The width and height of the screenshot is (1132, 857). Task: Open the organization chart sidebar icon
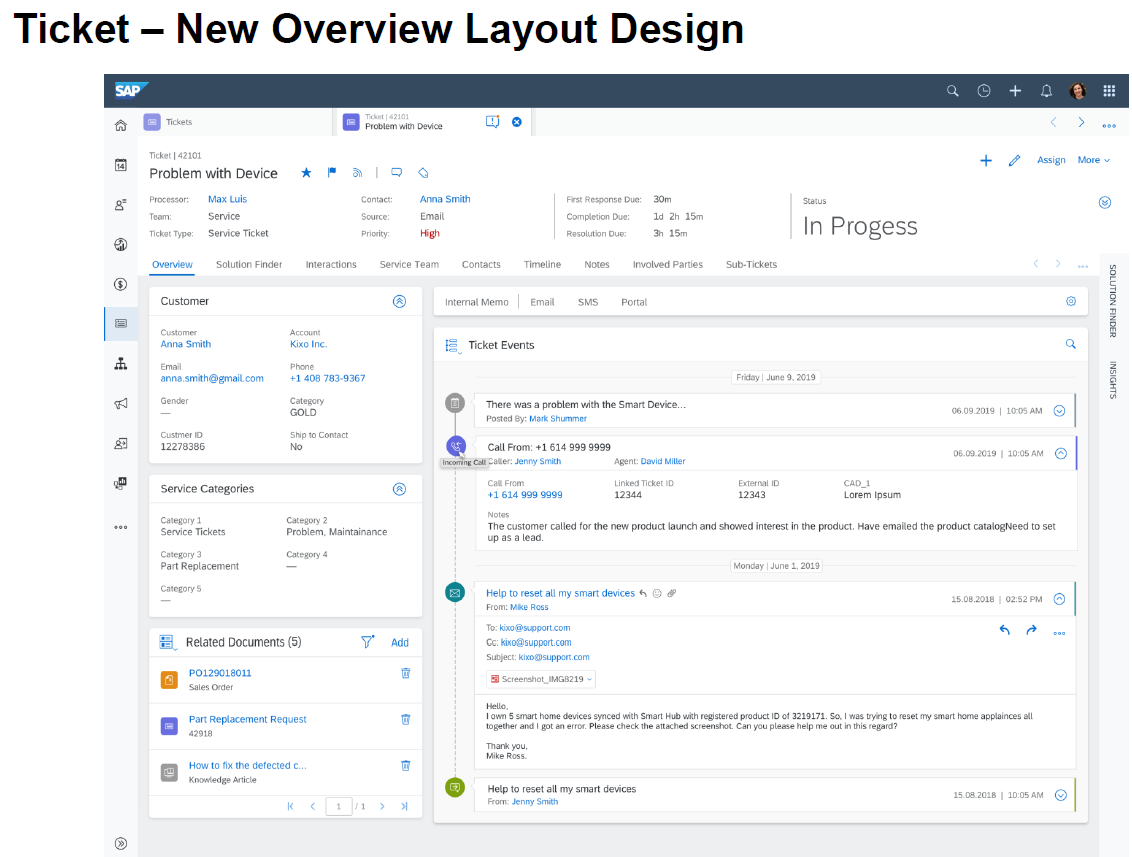pyautogui.click(x=121, y=364)
